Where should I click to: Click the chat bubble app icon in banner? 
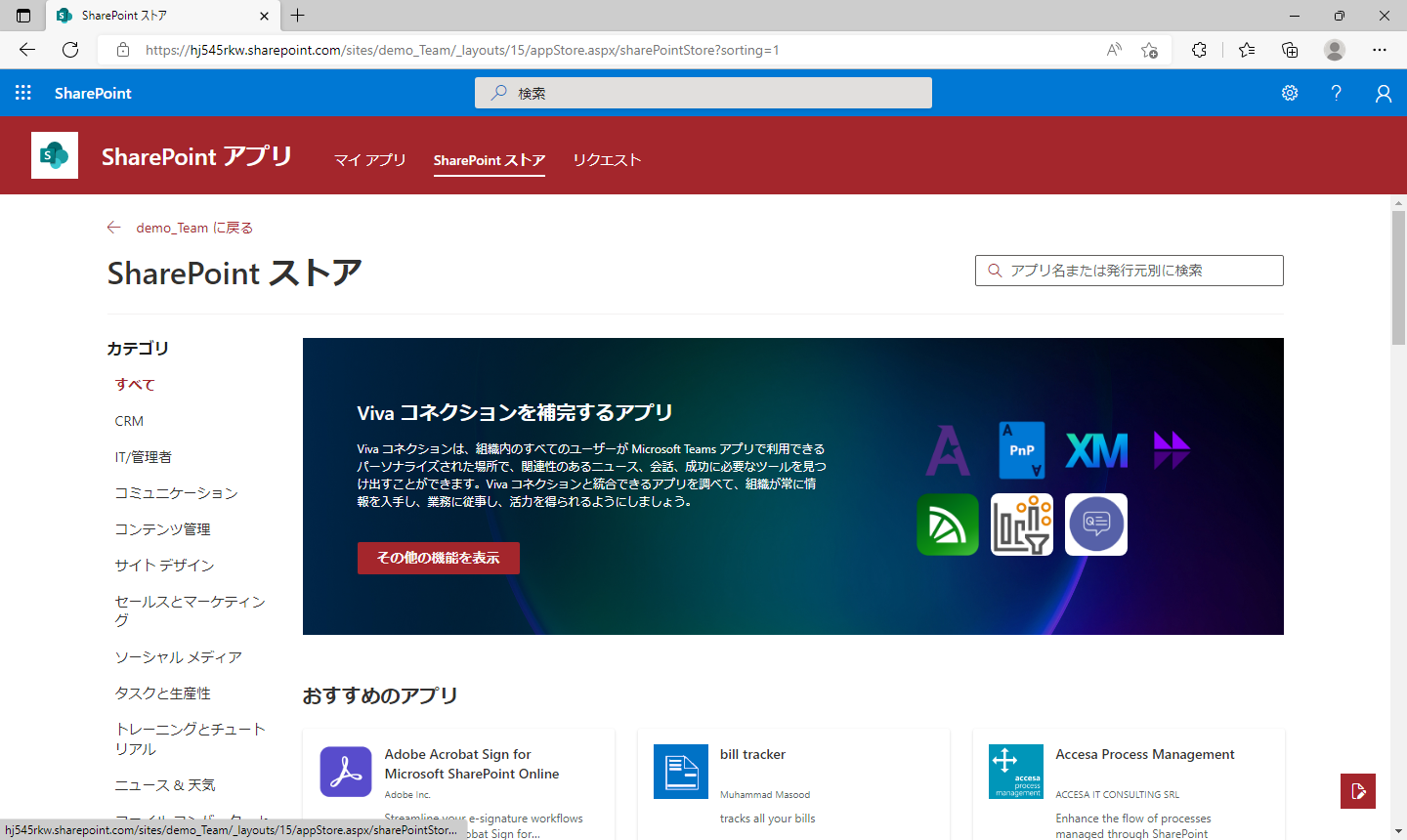(1096, 525)
